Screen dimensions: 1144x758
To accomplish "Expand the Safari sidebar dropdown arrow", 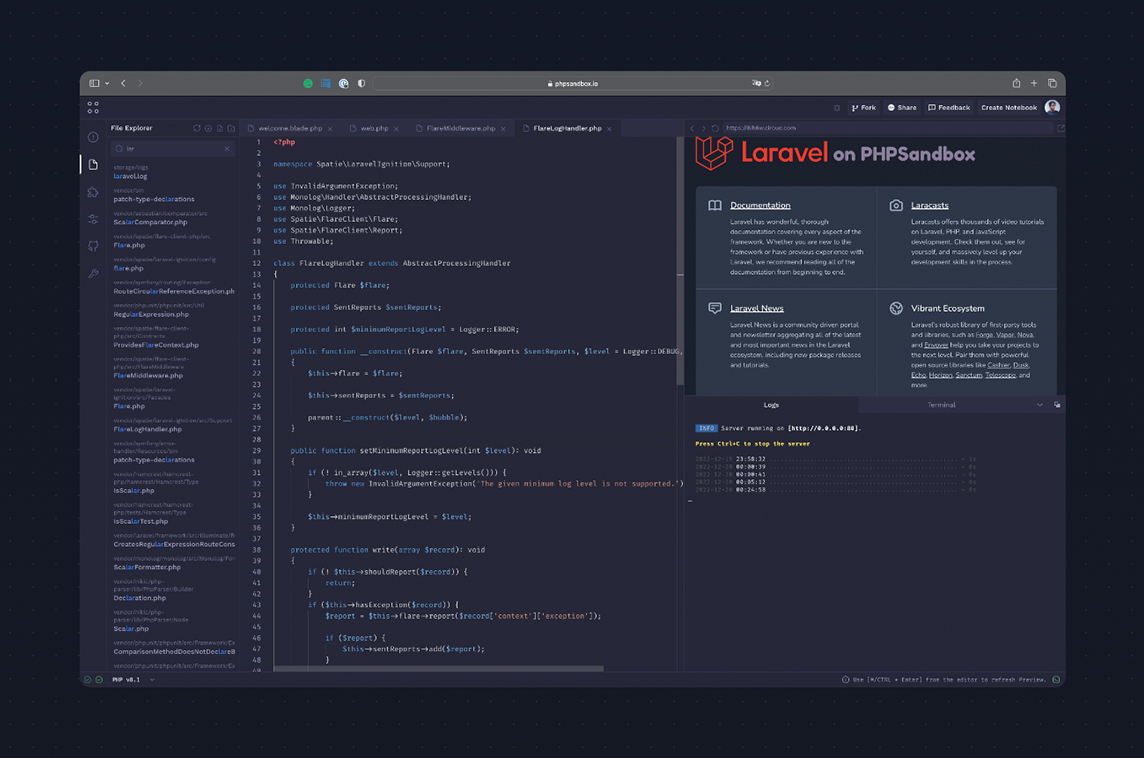I will pos(107,83).
